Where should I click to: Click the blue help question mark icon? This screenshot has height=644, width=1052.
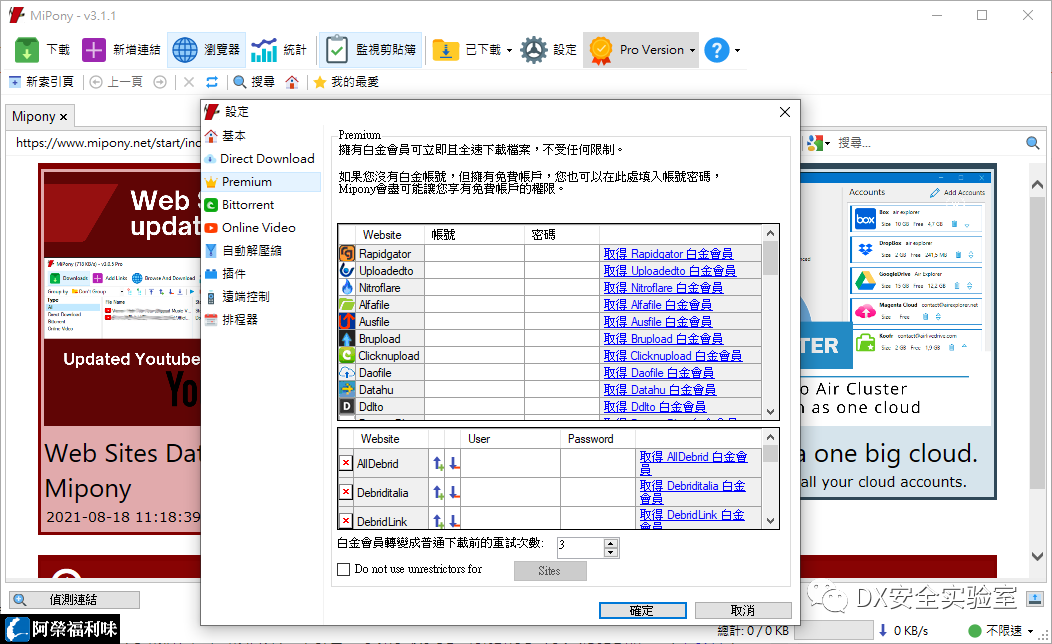717,50
